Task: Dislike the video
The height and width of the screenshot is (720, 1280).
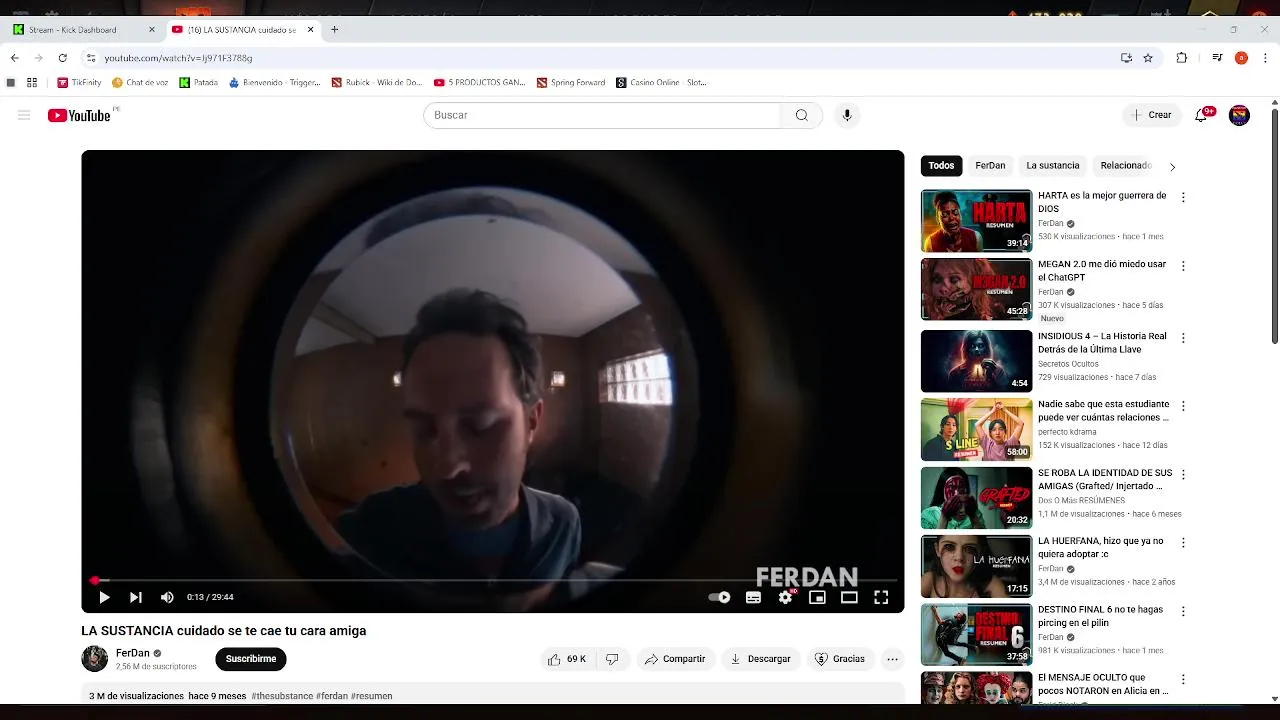Action: click(612, 659)
